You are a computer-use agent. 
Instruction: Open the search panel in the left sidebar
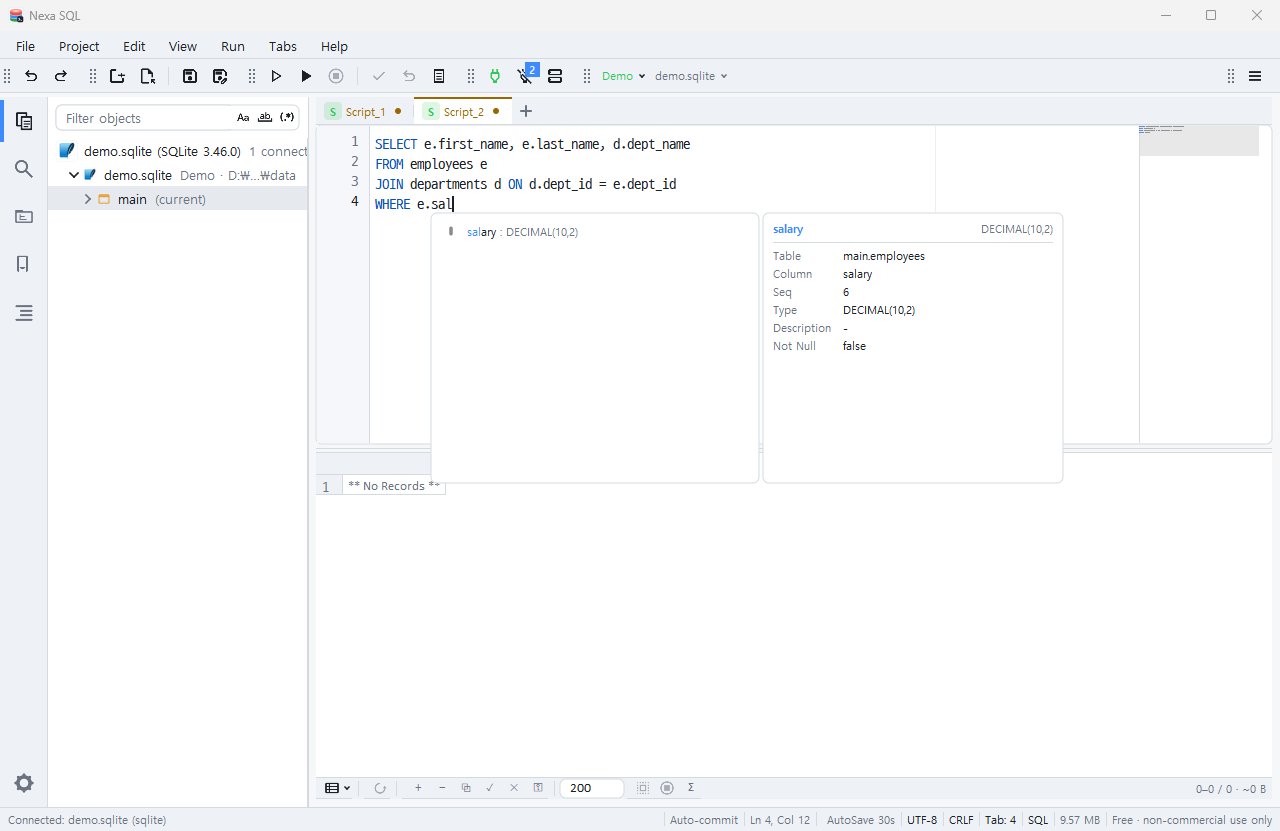coord(24,169)
